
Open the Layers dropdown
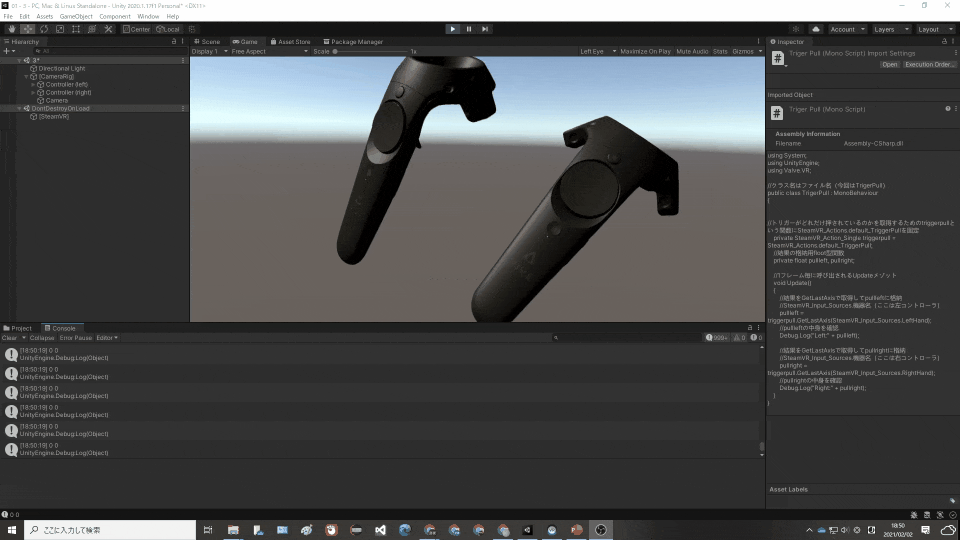(x=891, y=29)
